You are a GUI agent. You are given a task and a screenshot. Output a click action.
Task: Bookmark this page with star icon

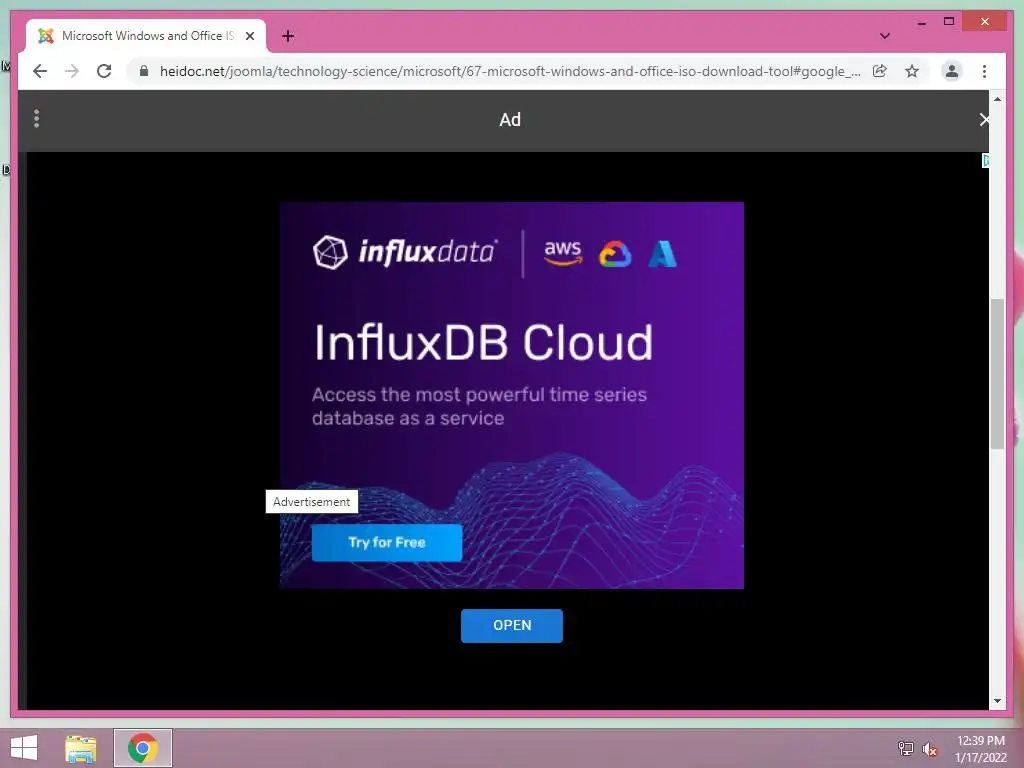coord(912,71)
